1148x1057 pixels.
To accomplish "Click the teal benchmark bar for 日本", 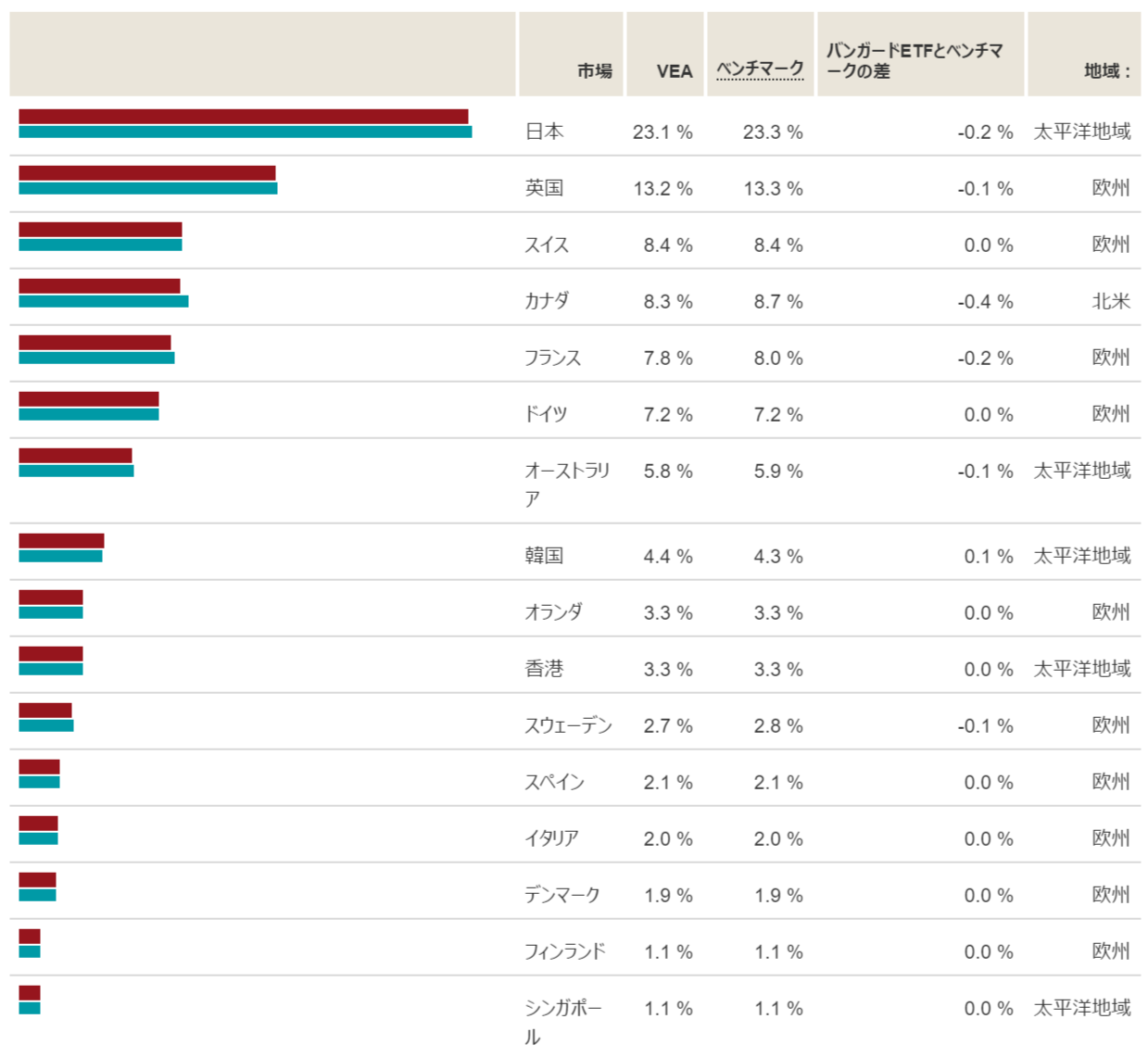I will 245,132.
